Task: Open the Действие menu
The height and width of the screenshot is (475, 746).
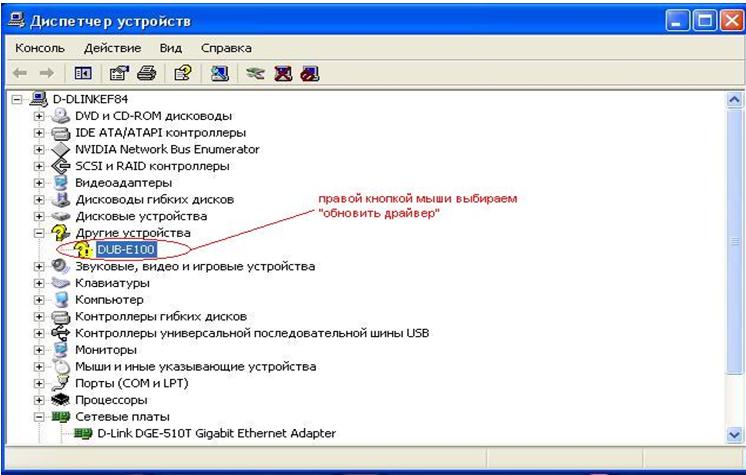Action: (x=112, y=47)
